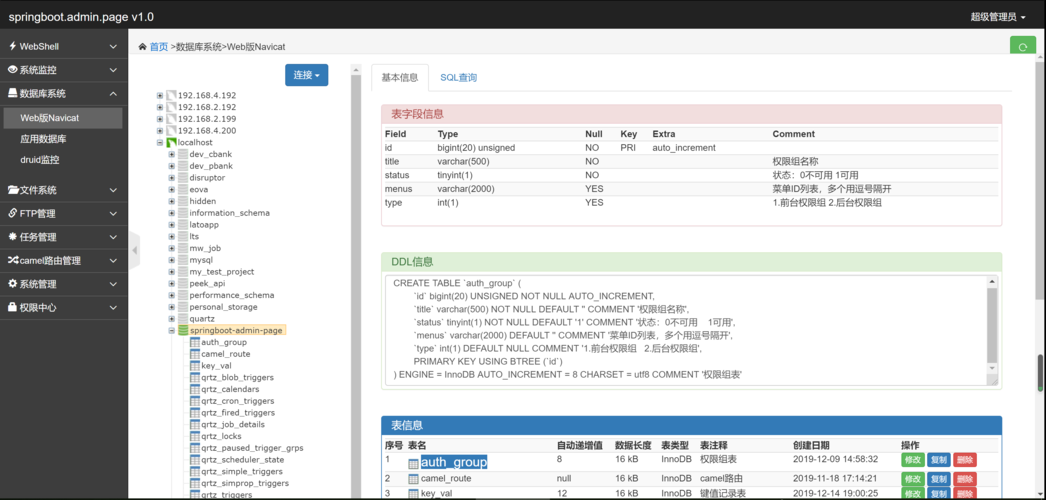1046x500 pixels.
Task: Click 修改 button for auth_group row
Action: pos(913,460)
